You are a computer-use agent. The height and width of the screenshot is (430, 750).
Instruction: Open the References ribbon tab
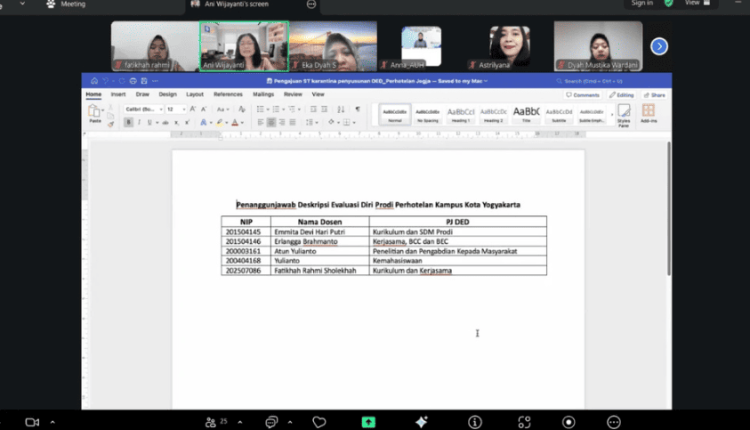coord(228,94)
